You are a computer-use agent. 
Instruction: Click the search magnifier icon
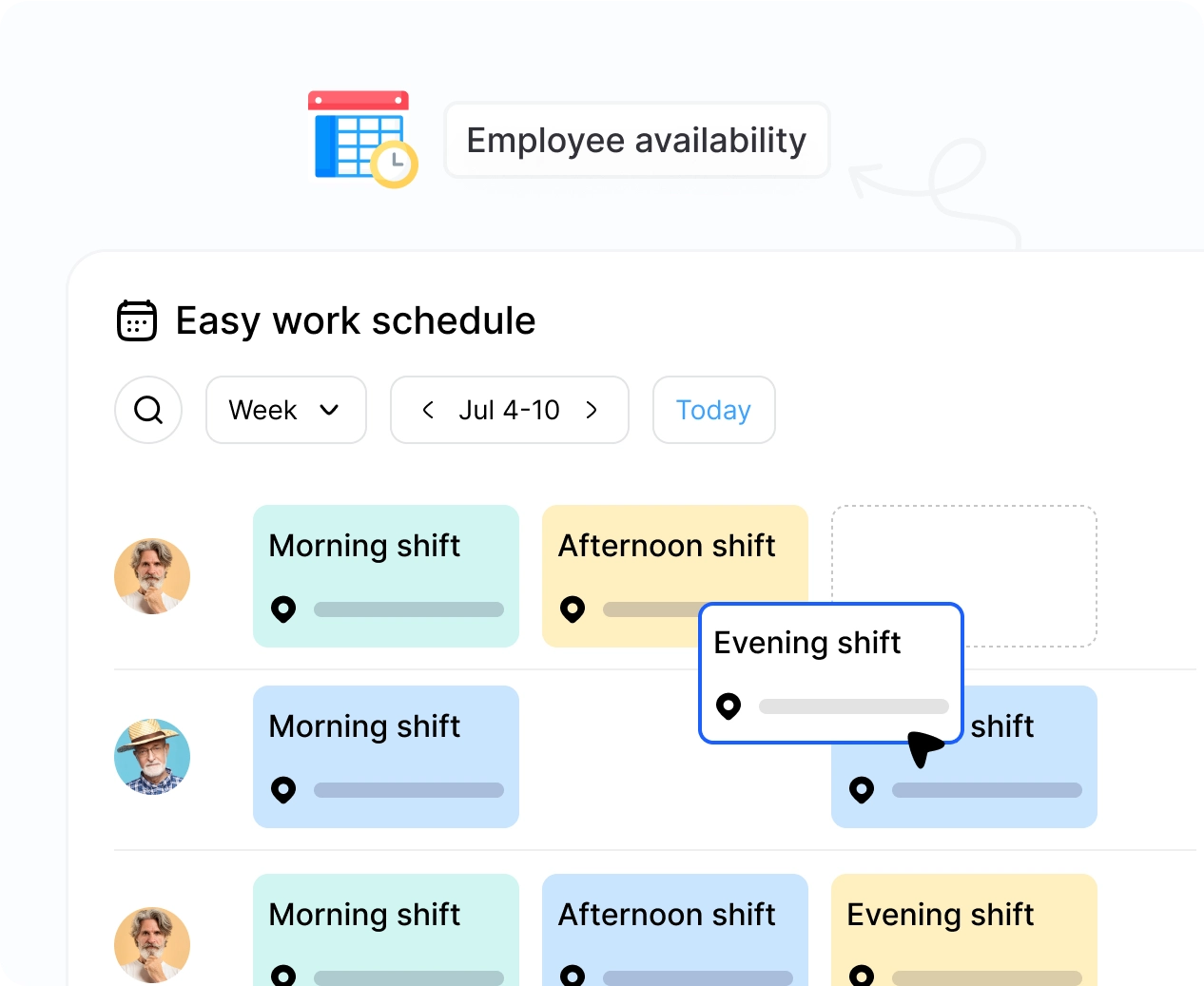click(148, 410)
